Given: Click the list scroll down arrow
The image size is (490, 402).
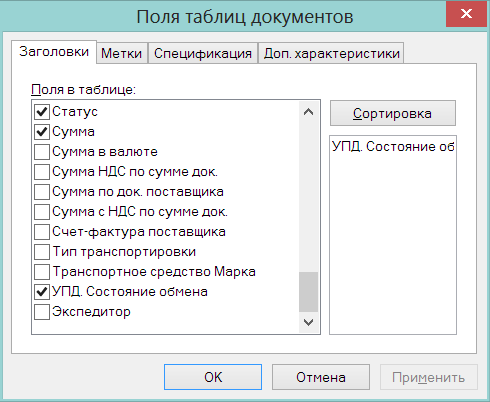Looking at the screenshot, I should 308,322.
